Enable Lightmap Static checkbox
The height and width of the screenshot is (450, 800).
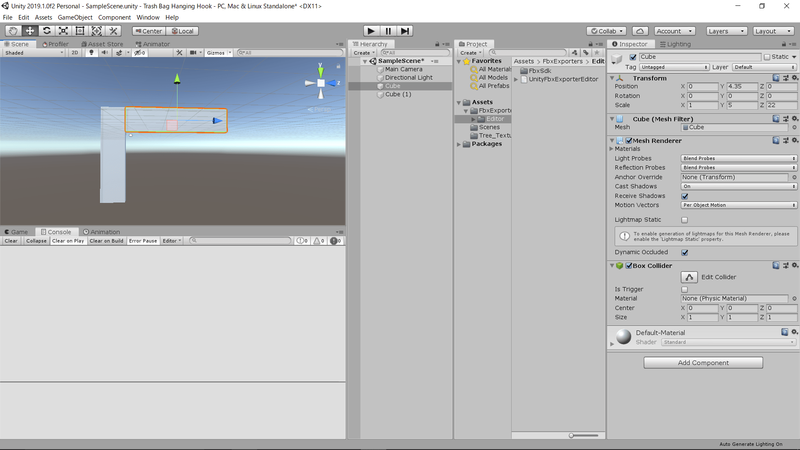tap(685, 220)
